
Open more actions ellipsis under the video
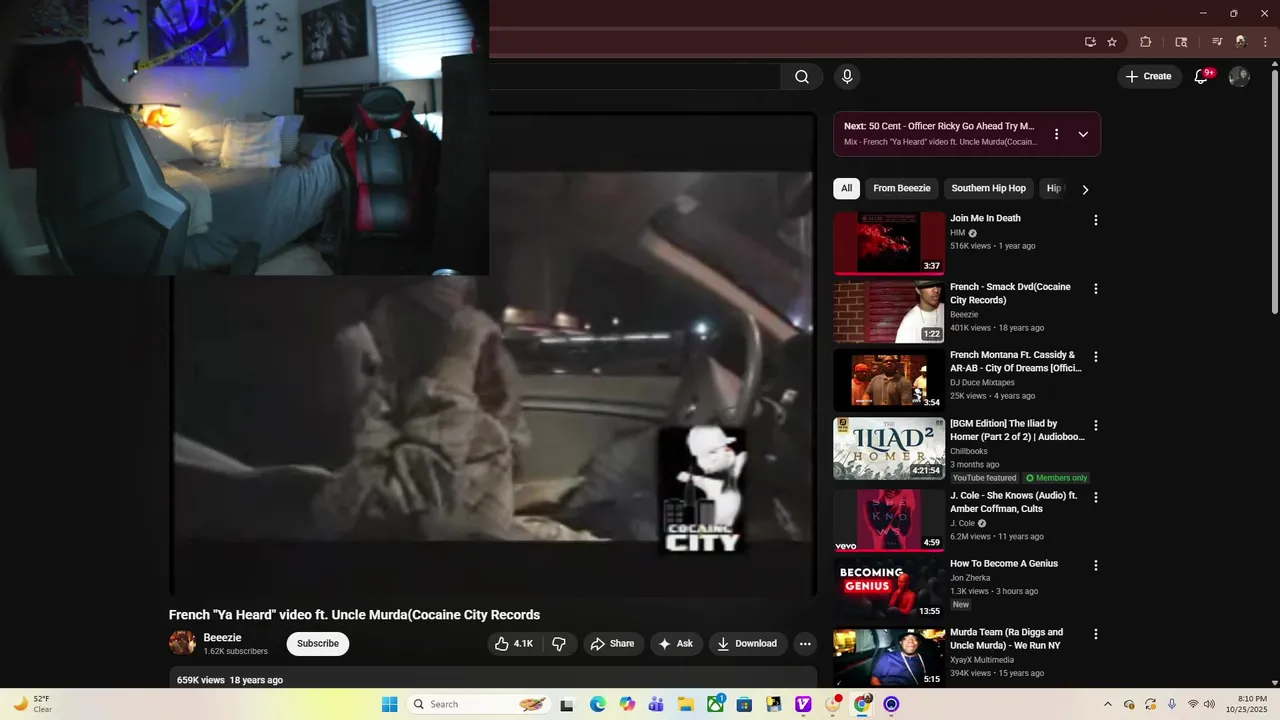(x=805, y=644)
